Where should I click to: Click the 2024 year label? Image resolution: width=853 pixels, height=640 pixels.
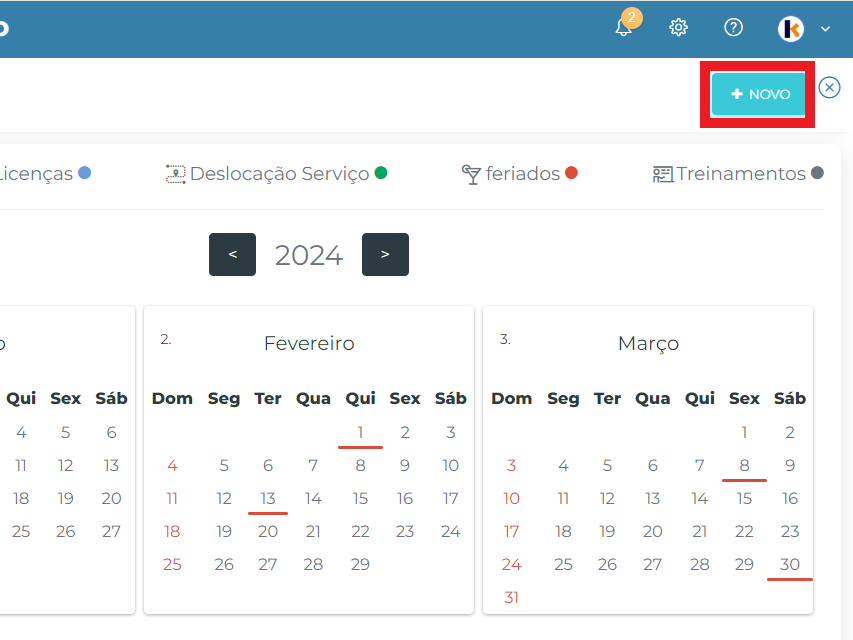309,255
